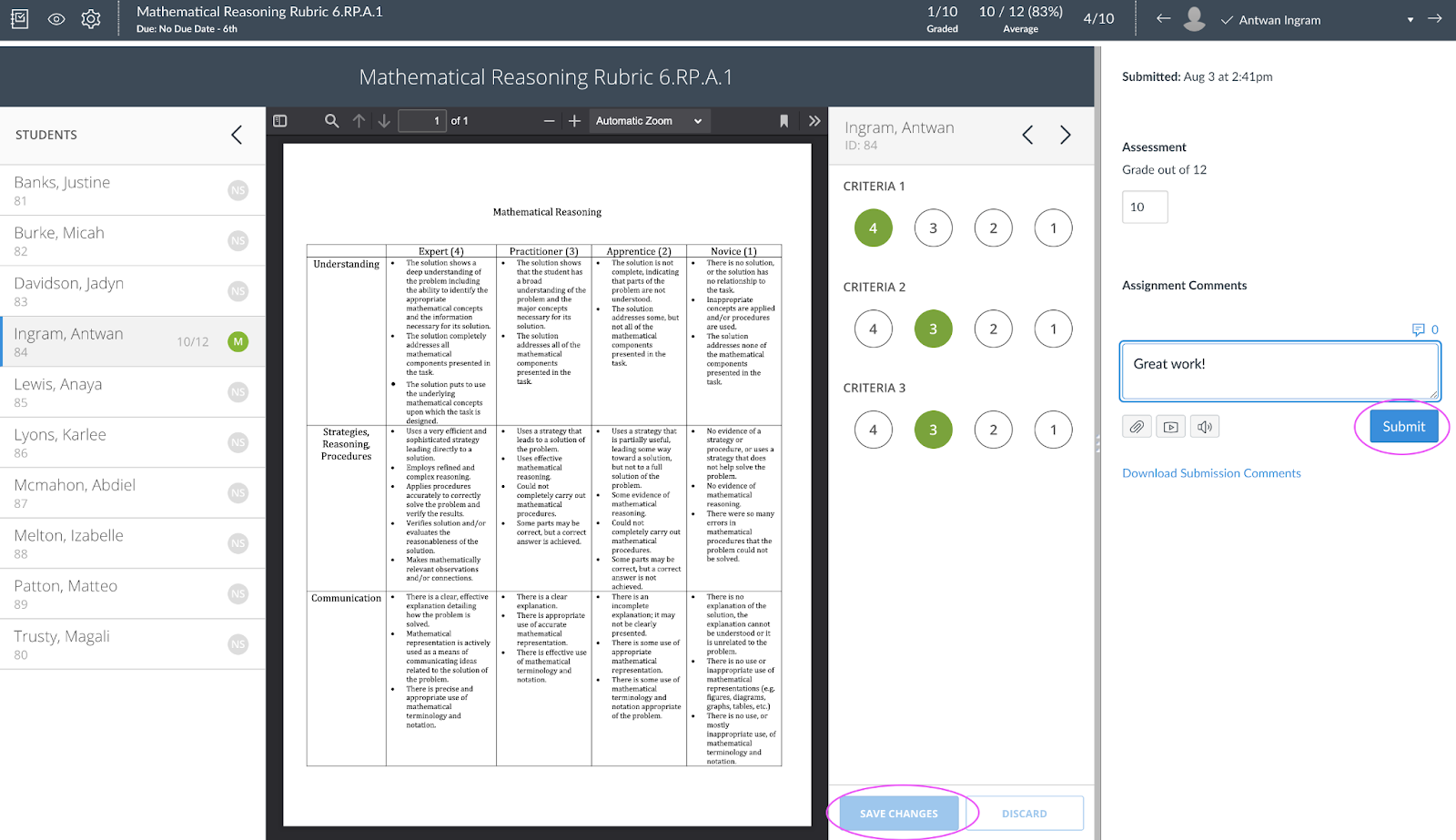Image resolution: width=1456 pixels, height=840 pixels.
Task: Click the comment count bubble icon
Action: click(x=1418, y=329)
